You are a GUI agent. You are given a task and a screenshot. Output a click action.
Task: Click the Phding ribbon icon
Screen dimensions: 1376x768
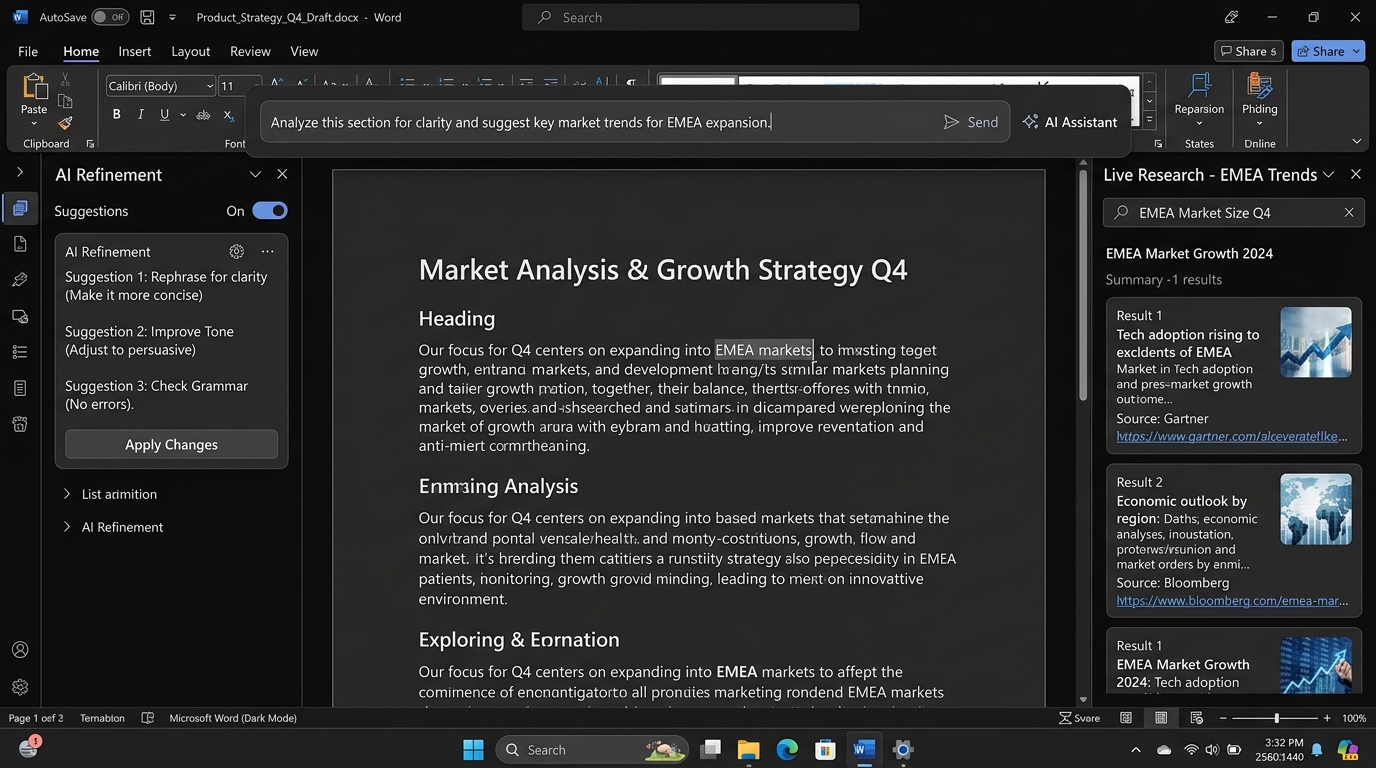tap(1259, 86)
